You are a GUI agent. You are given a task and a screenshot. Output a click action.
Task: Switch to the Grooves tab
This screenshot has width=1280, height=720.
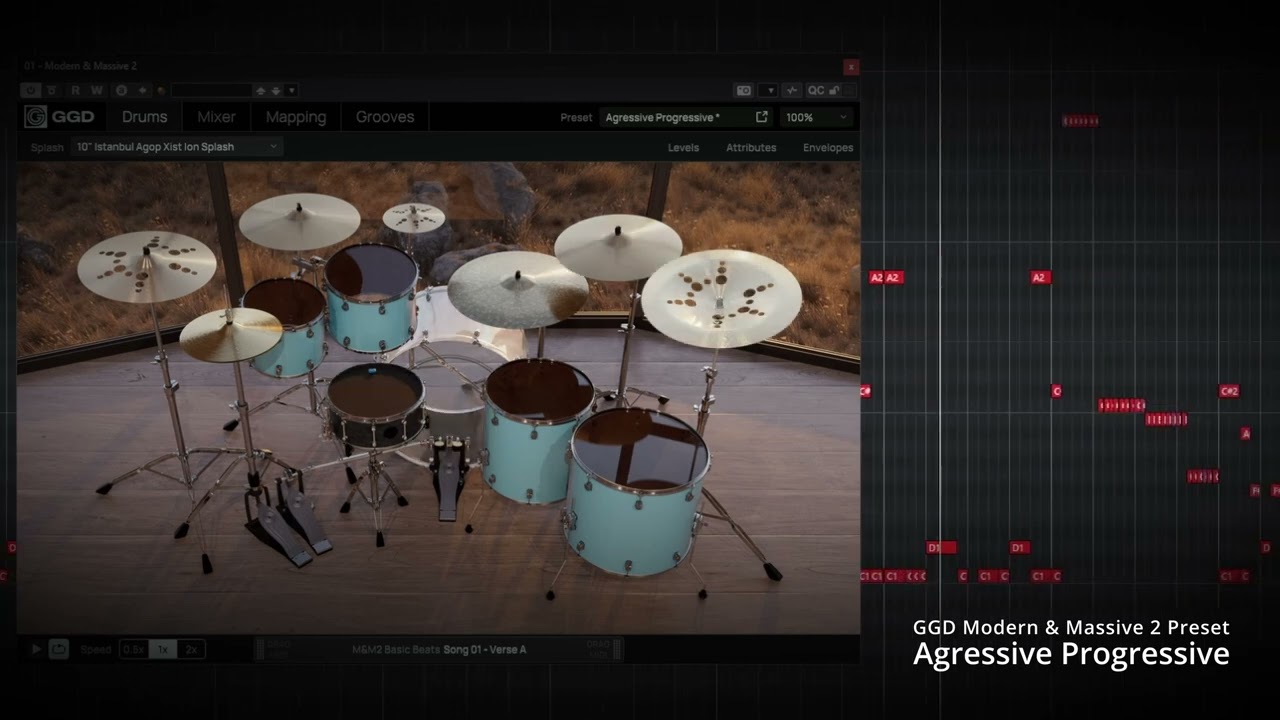[385, 117]
